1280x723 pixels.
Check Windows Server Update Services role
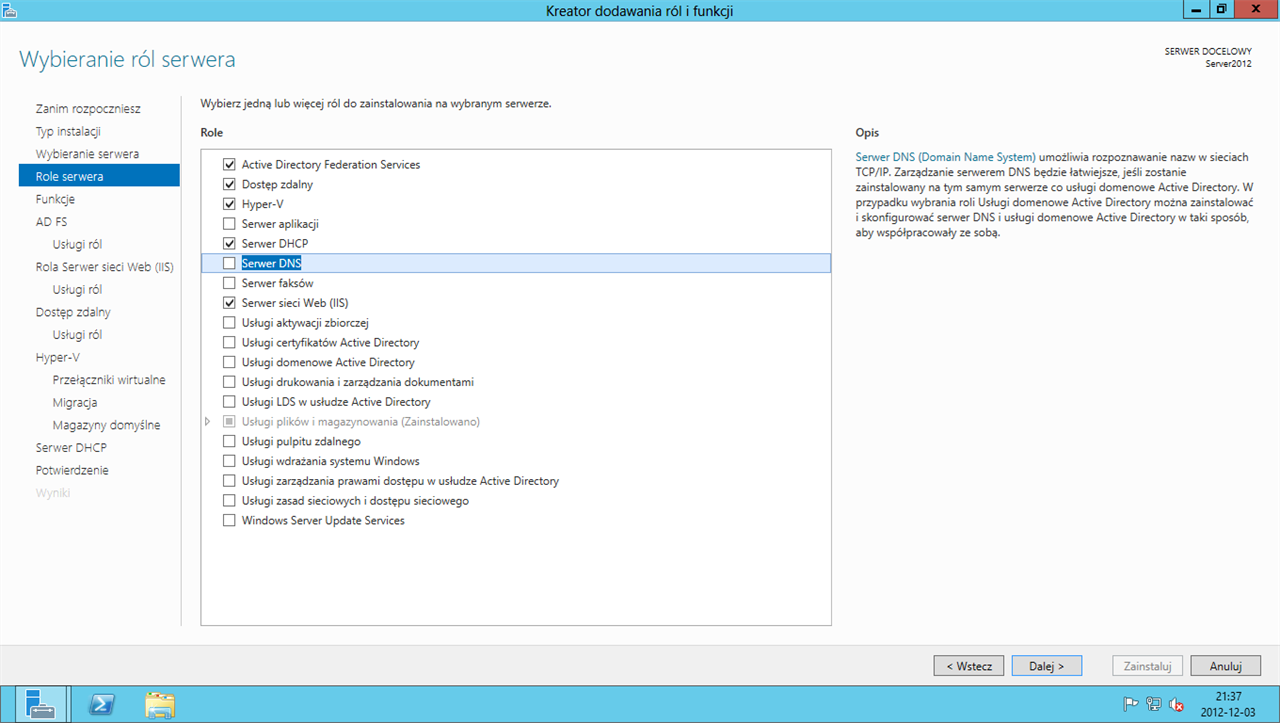pos(229,521)
